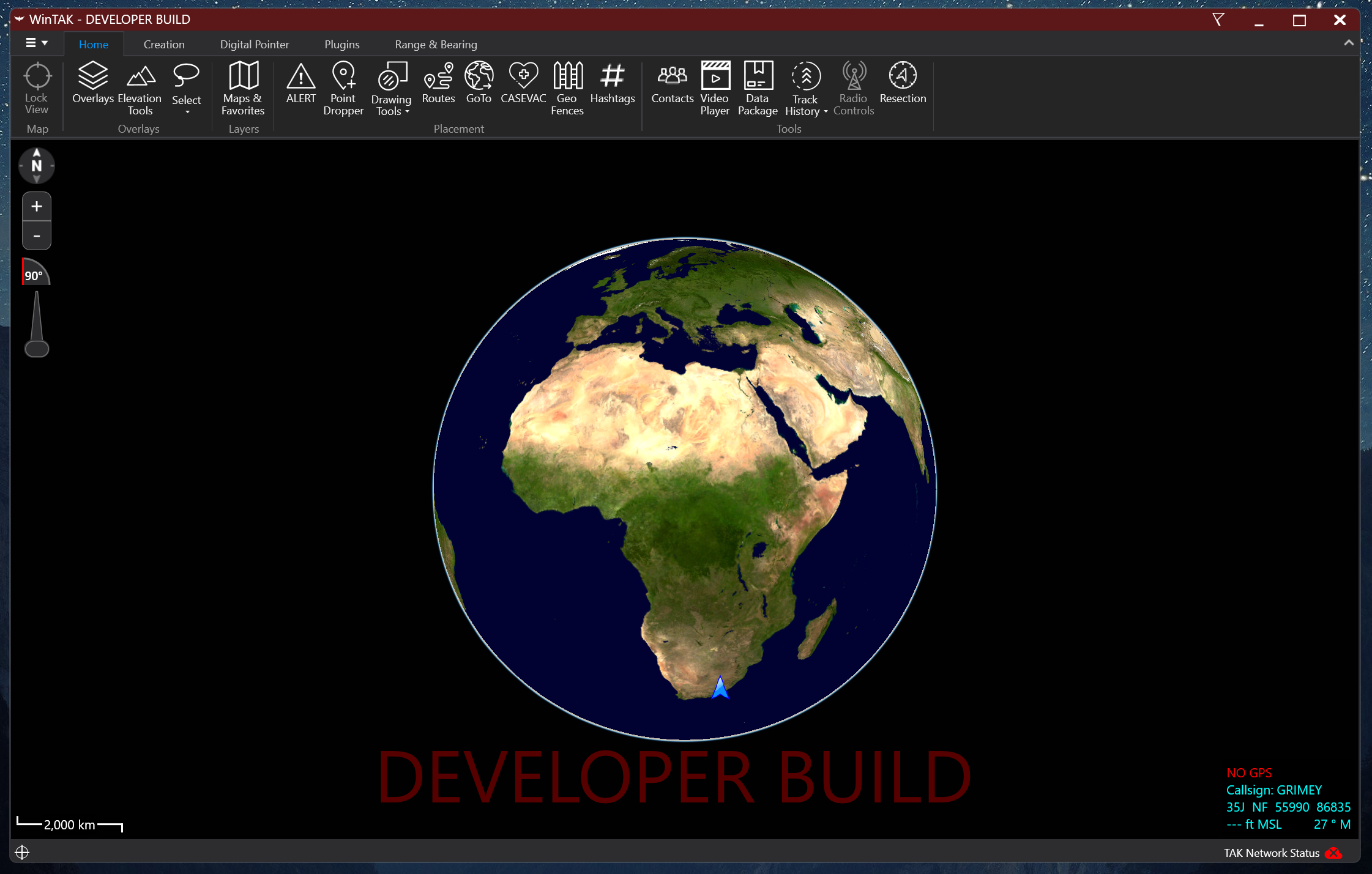This screenshot has width=1372, height=874.
Task: Open the Routes tool
Action: (438, 83)
